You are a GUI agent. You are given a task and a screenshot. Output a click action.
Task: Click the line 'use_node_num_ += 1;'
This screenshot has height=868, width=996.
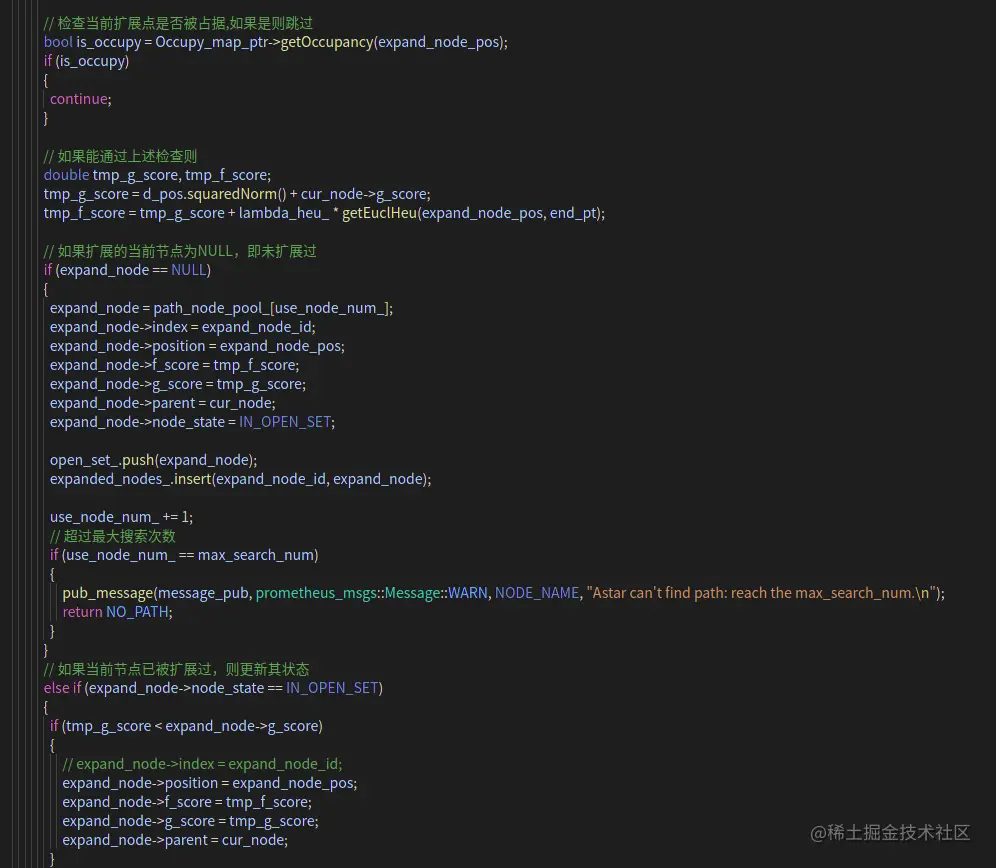(121, 517)
